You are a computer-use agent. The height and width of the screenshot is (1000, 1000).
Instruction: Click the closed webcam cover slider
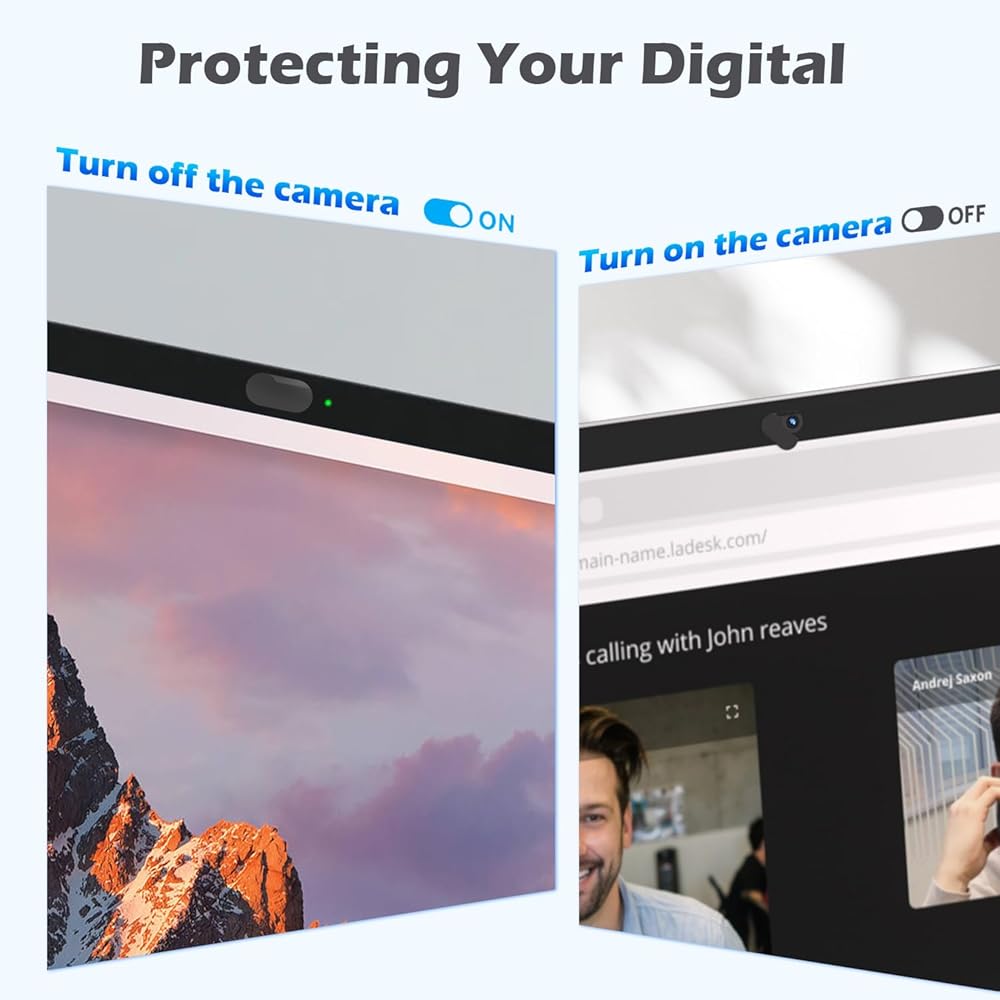[279, 393]
